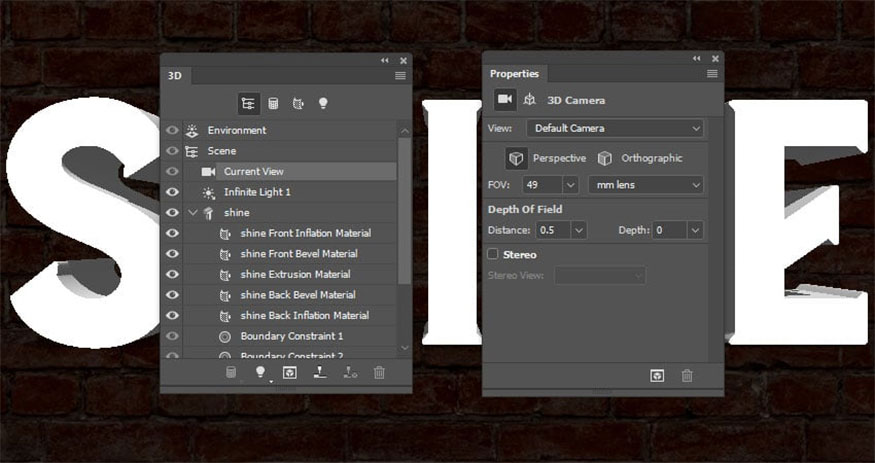Open the mm lens units dropdown

click(646, 185)
